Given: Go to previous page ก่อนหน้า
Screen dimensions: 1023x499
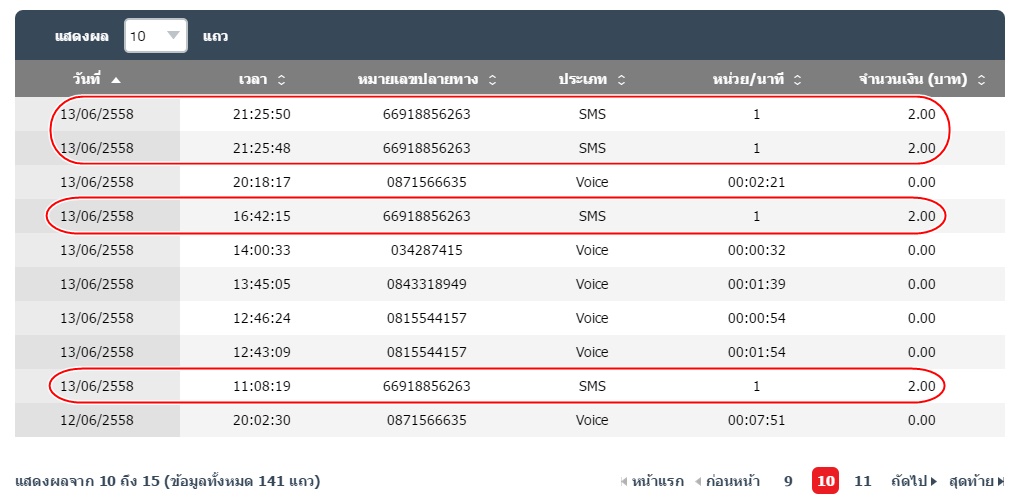Looking at the screenshot, I should coord(727,481).
